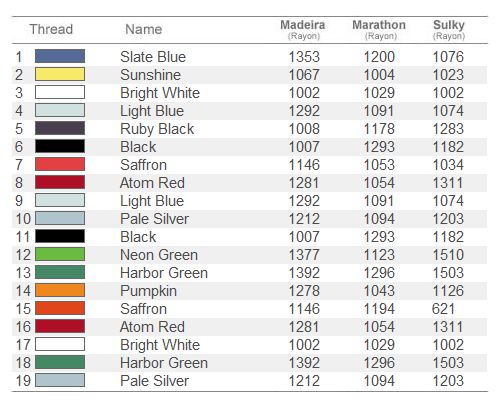
Task: Click the Marathon column header
Action: click(379, 29)
